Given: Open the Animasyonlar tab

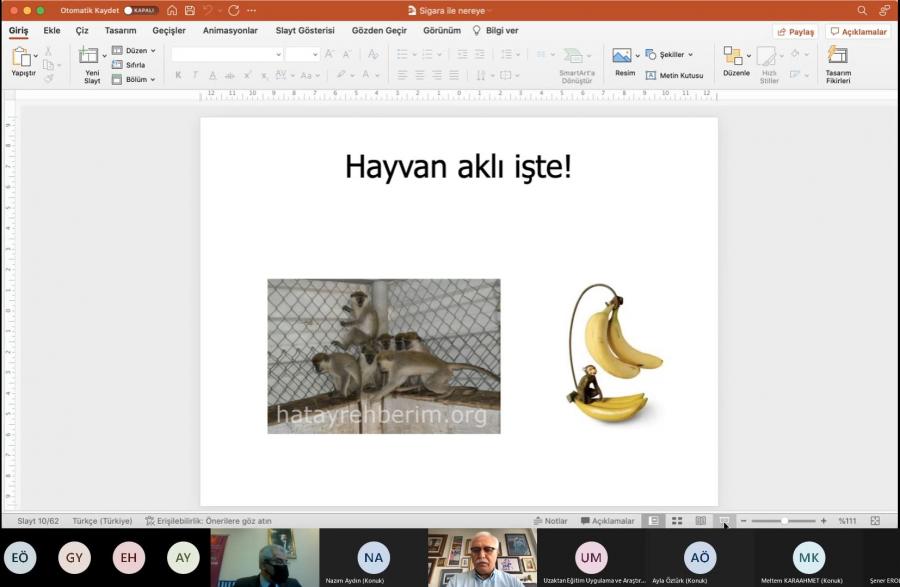Looking at the screenshot, I should coord(230,31).
